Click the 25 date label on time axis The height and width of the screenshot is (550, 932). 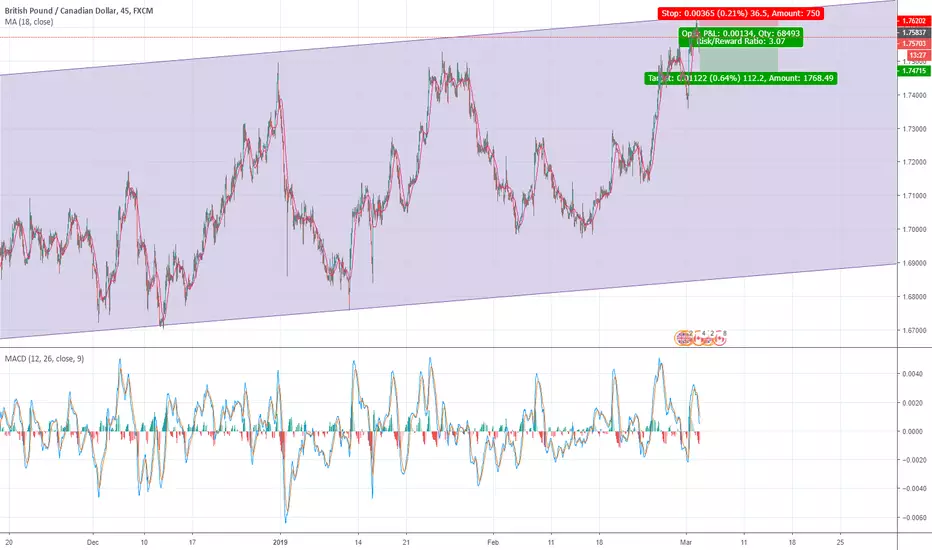(840, 542)
